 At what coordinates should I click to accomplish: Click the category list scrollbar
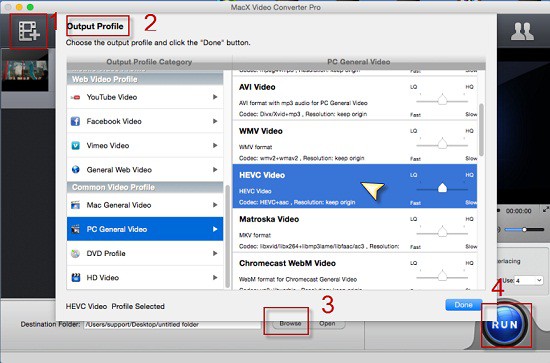[x=227, y=236]
